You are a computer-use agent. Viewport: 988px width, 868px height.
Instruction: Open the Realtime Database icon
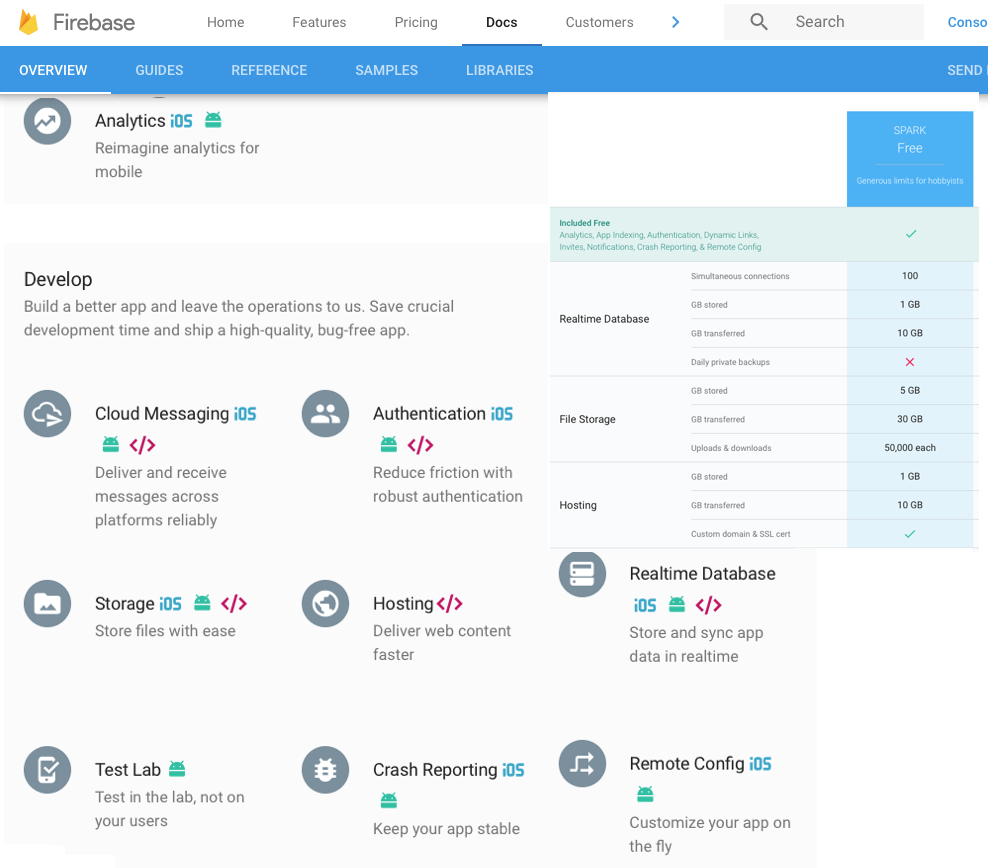click(x=582, y=574)
